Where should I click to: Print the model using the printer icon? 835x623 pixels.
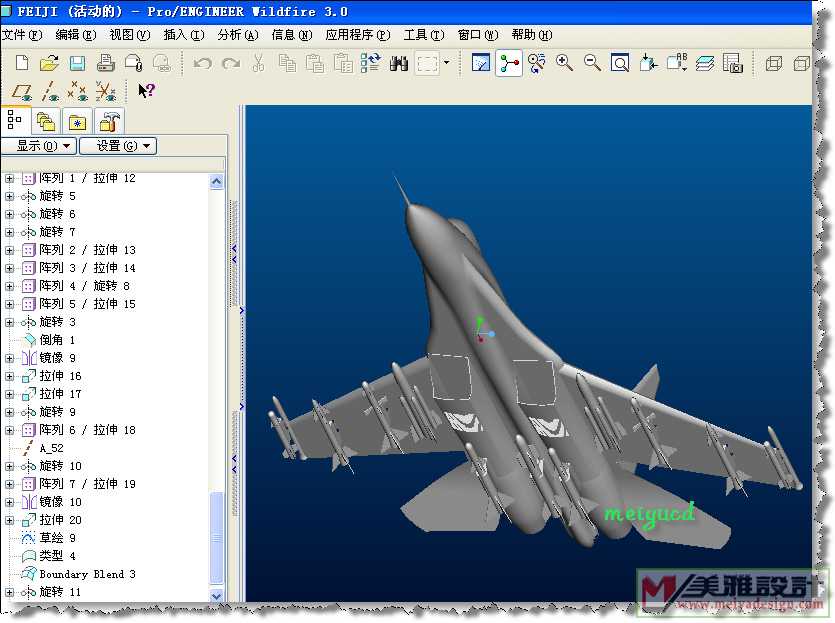[x=105, y=63]
